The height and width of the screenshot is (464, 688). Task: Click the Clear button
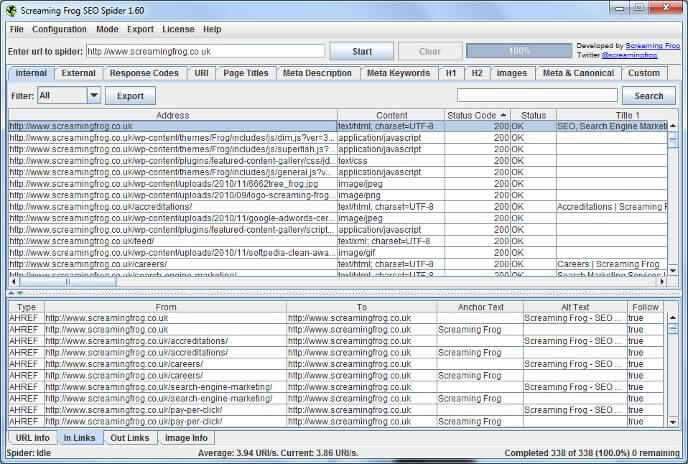tap(429, 51)
